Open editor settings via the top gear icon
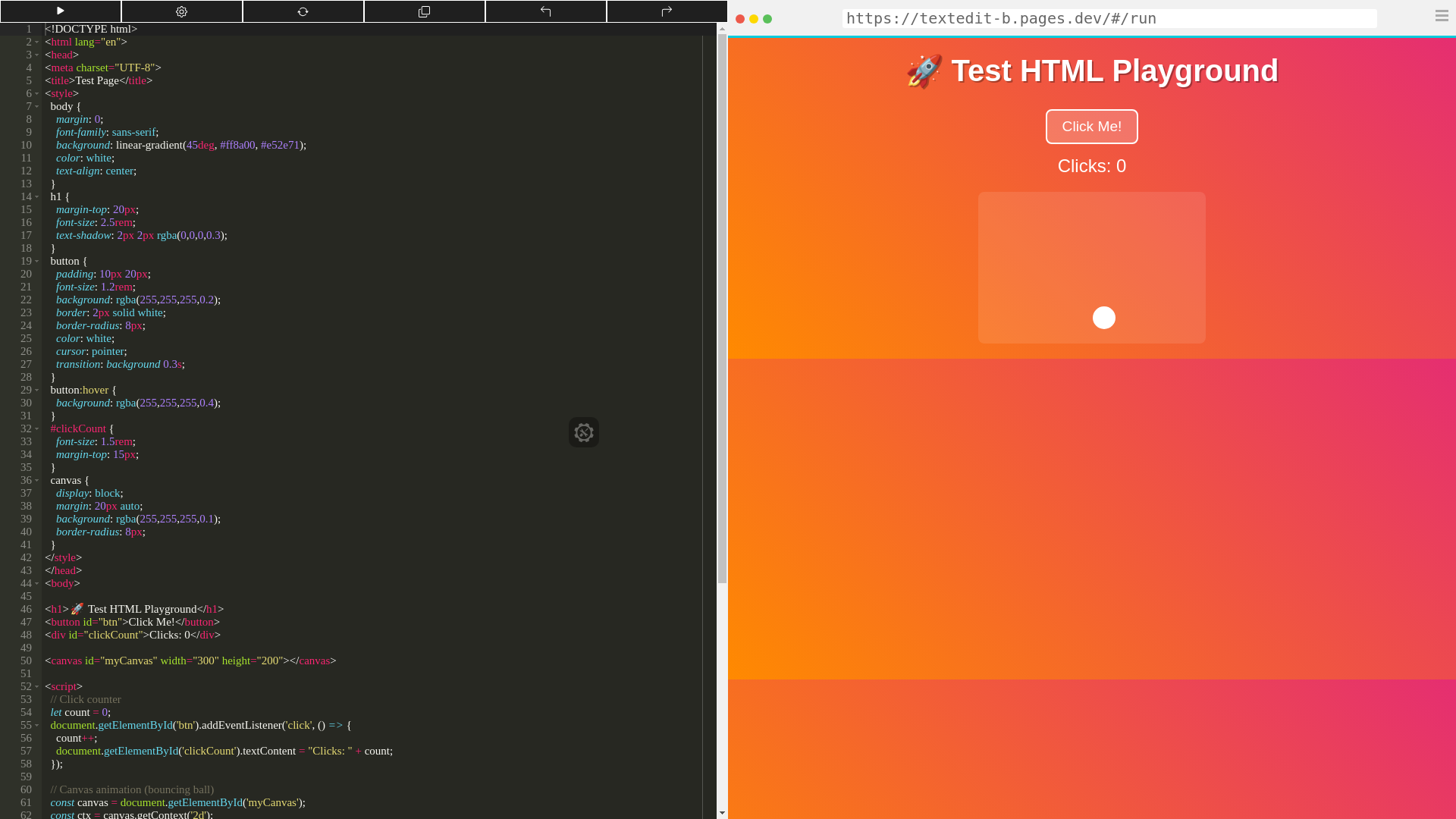1456x819 pixels. (182, 11)
